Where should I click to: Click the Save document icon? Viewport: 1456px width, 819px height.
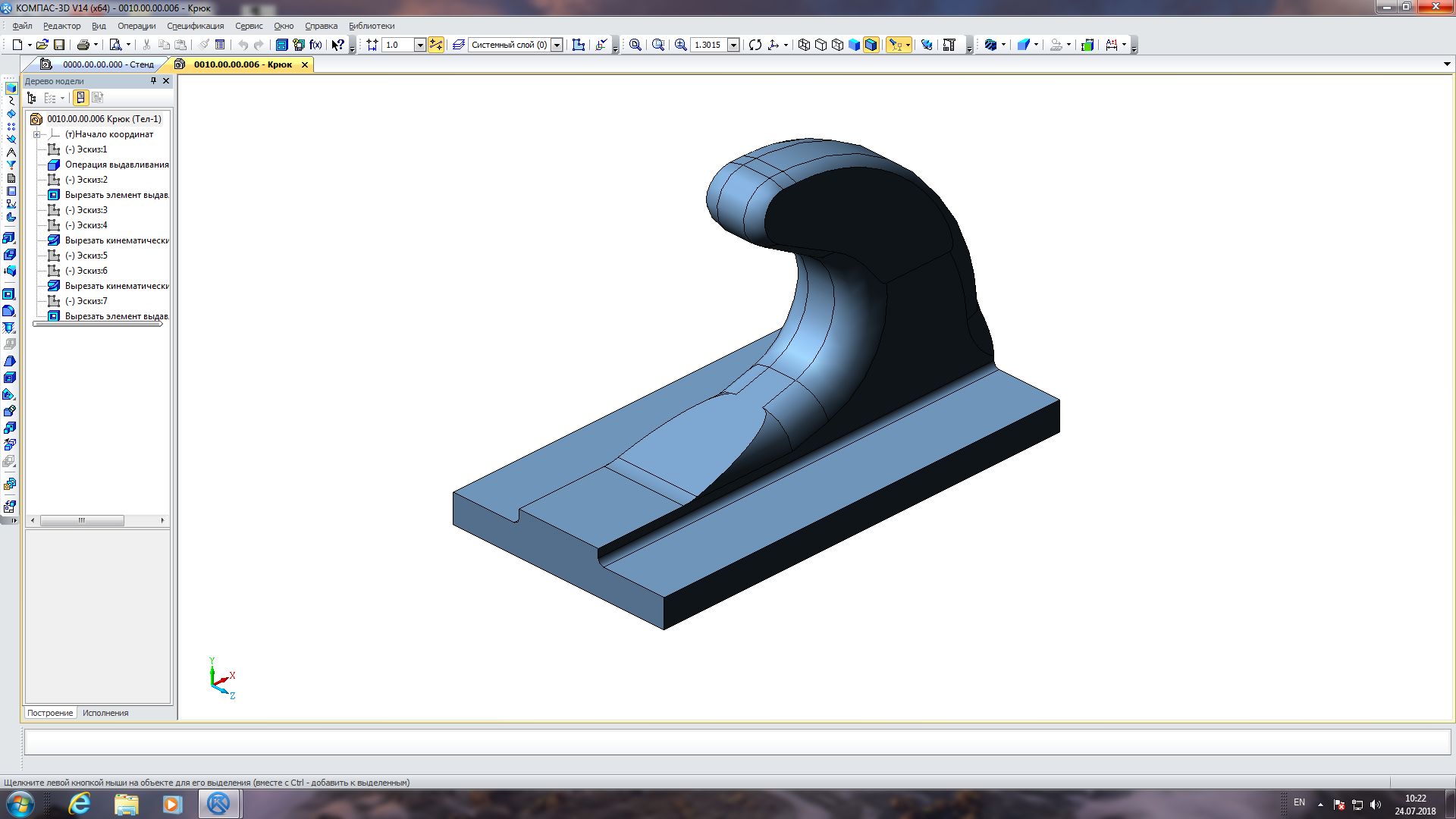(59, 45)
